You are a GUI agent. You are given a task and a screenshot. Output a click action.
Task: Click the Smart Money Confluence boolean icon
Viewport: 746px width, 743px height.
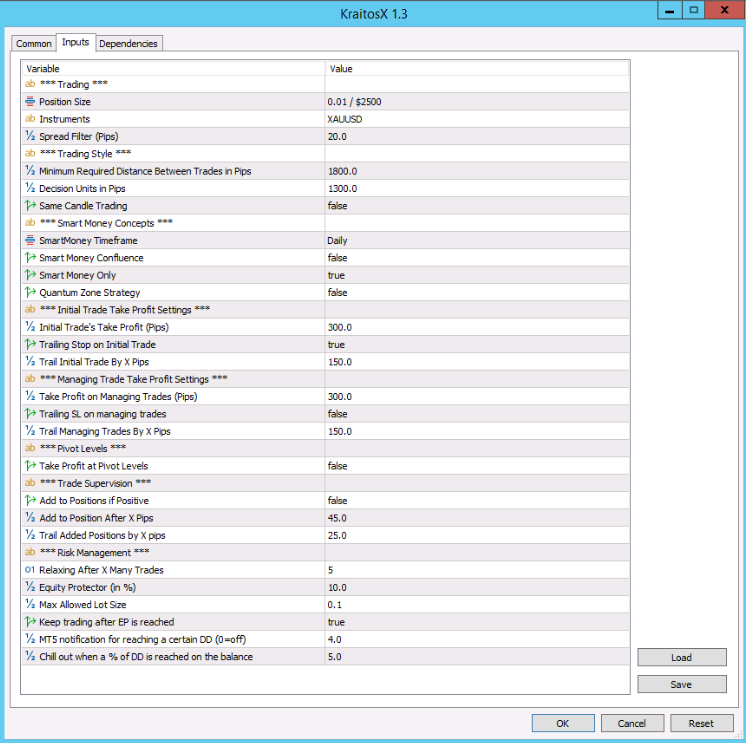(30, 257)
